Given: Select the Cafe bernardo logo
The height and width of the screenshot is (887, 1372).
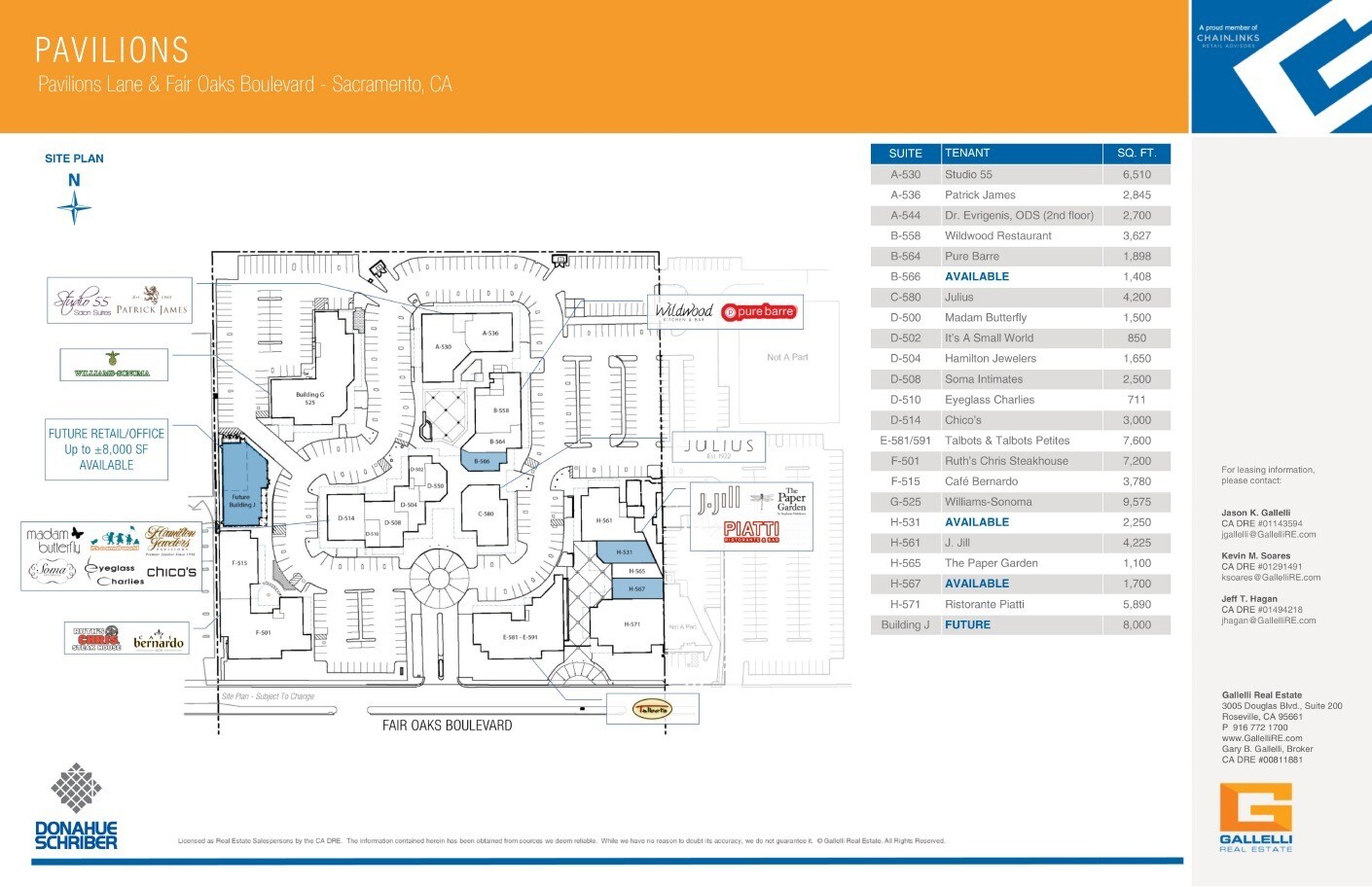Looking at the screenshot, I should pyautogui.click(x=158, y=640).
